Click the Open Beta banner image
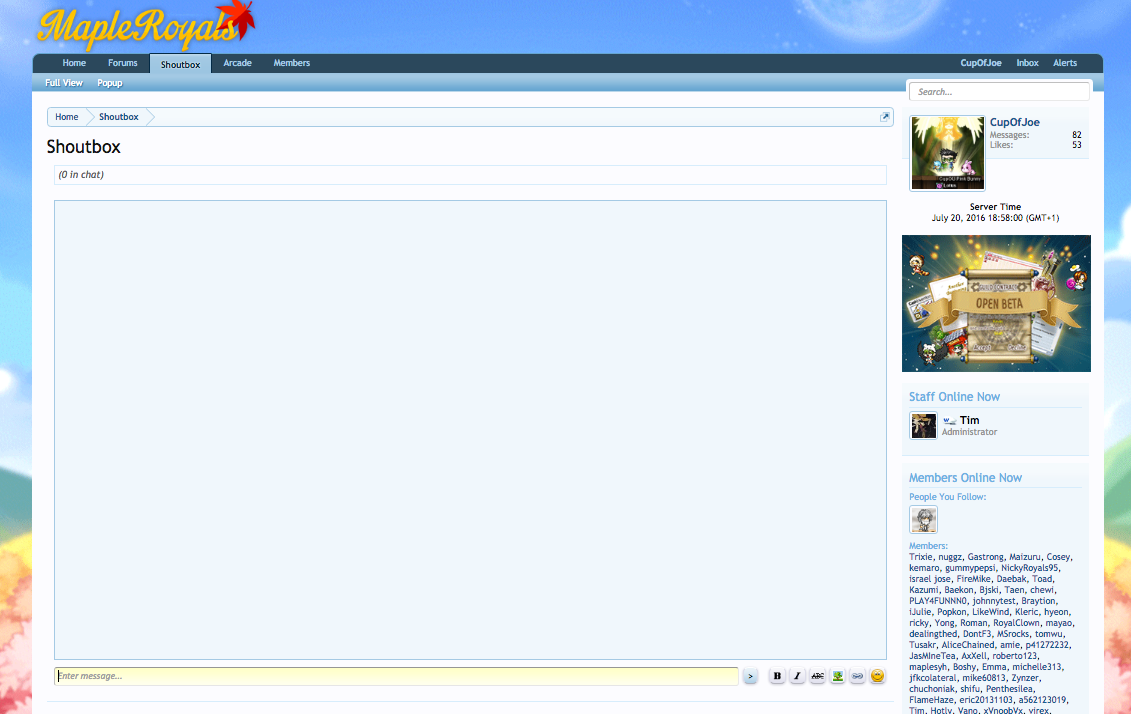Viewport: 1131px width, 714px height. click(996, 303)
